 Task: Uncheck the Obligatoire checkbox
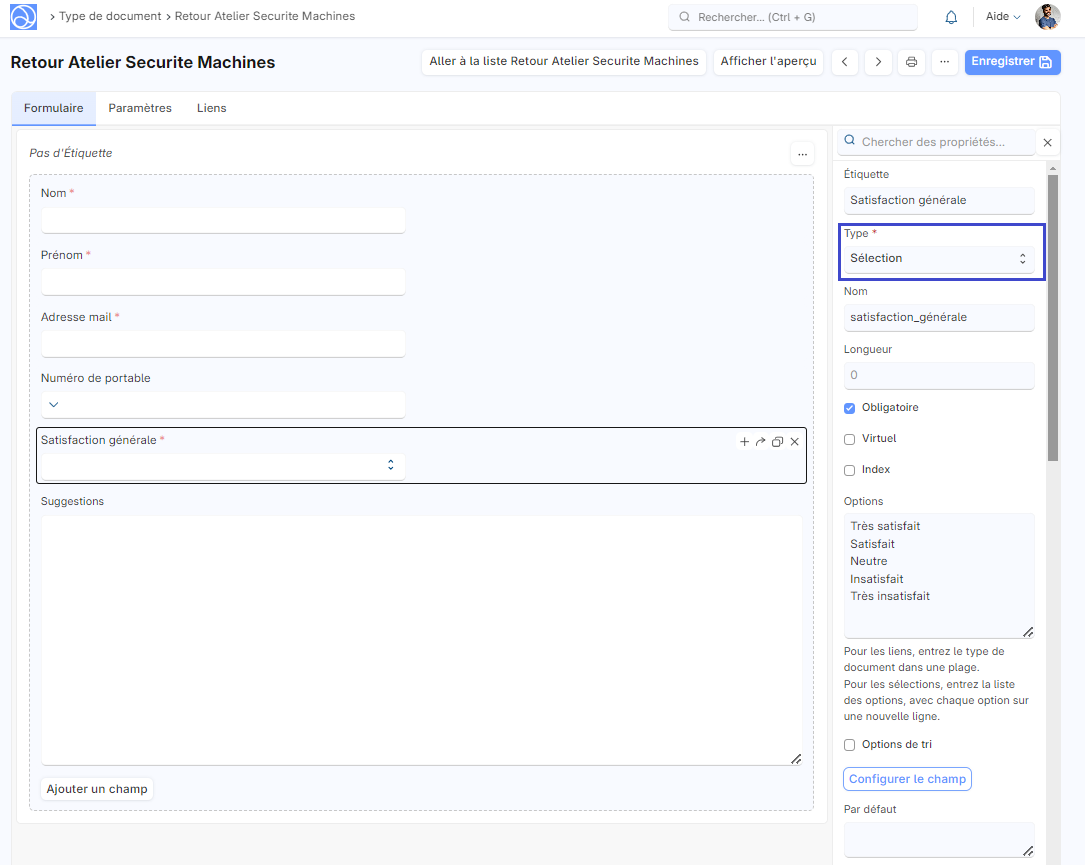pyautogui.click(x=850, y=408)
